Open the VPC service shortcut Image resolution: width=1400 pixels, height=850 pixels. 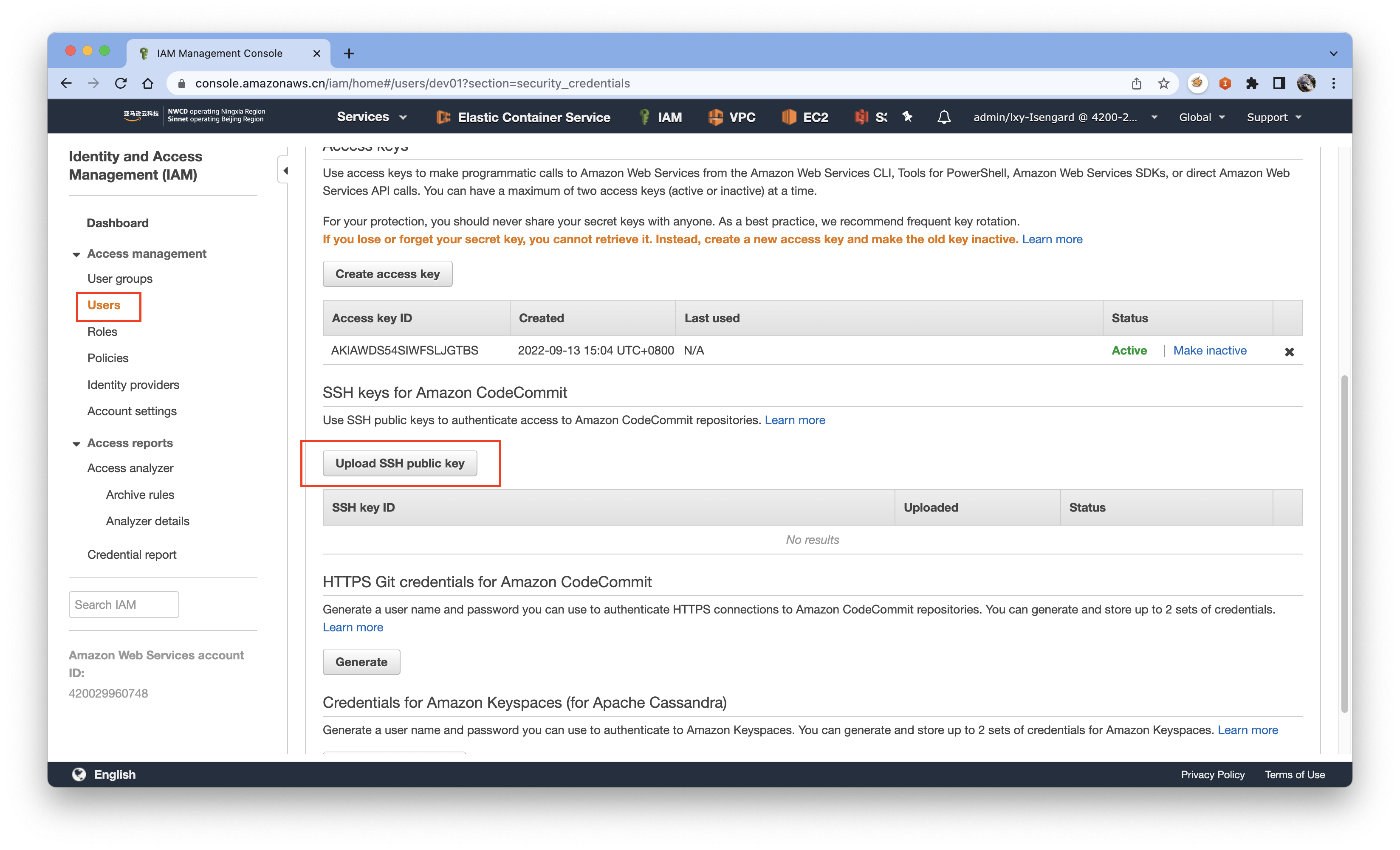[x=732, y=117]
